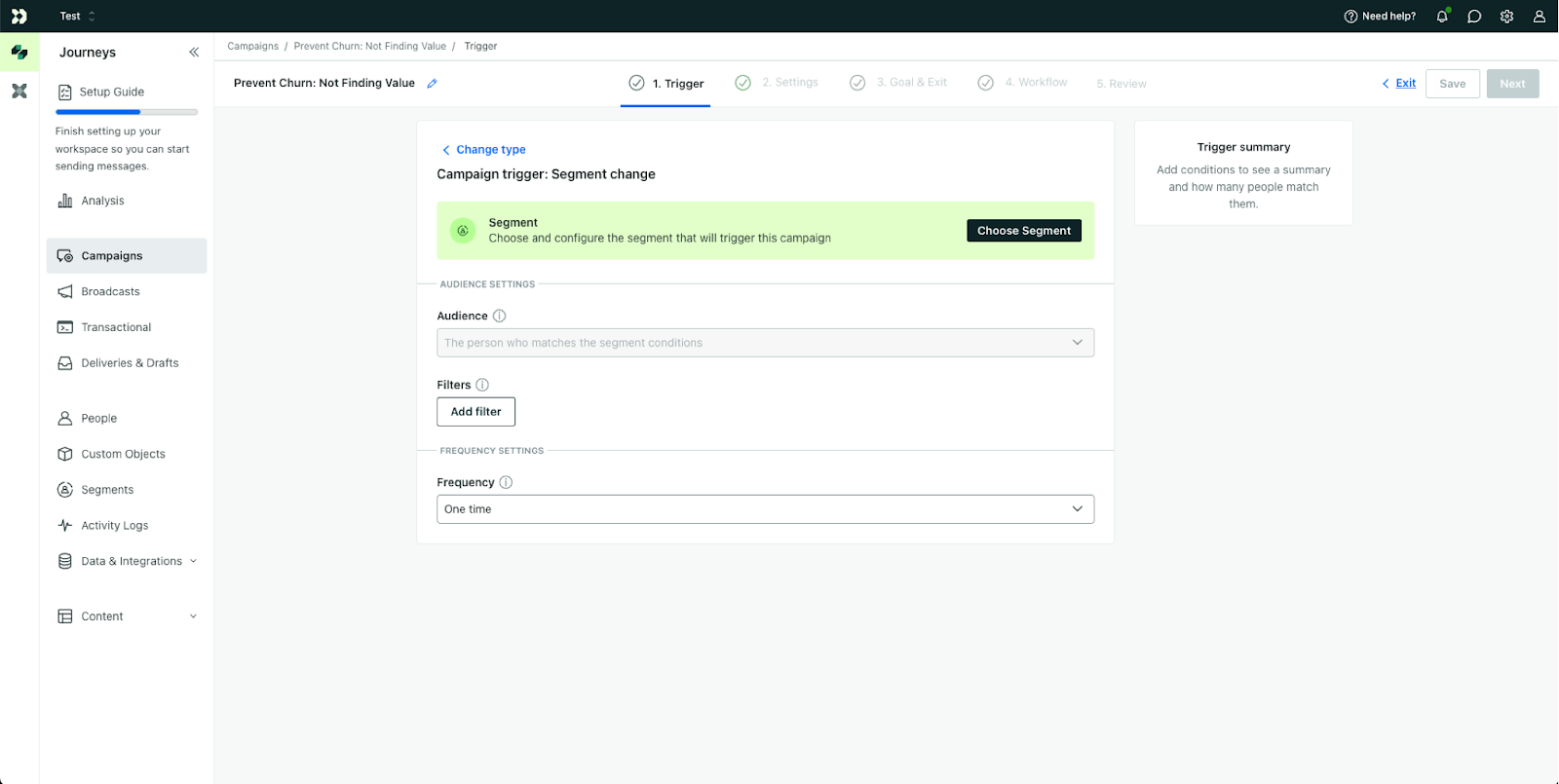Click the Campaign trigger: Segment change heading

click(x=546, y=174)
